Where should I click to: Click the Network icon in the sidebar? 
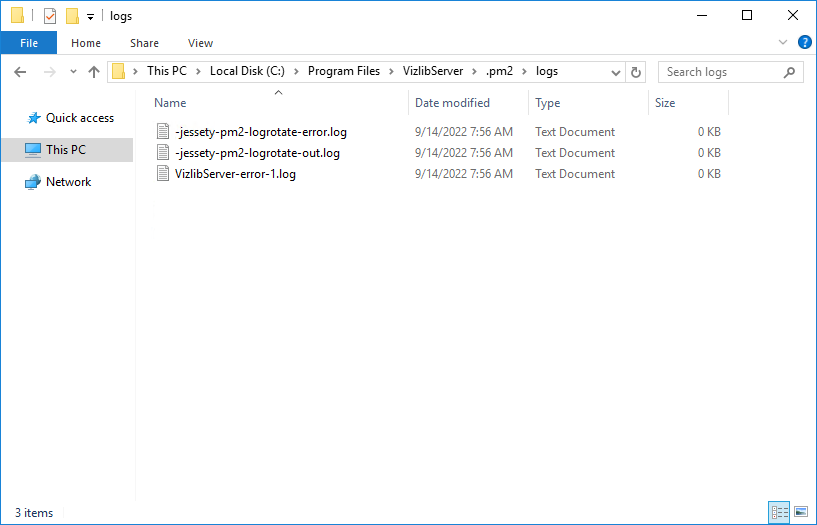tap(32, 182)
